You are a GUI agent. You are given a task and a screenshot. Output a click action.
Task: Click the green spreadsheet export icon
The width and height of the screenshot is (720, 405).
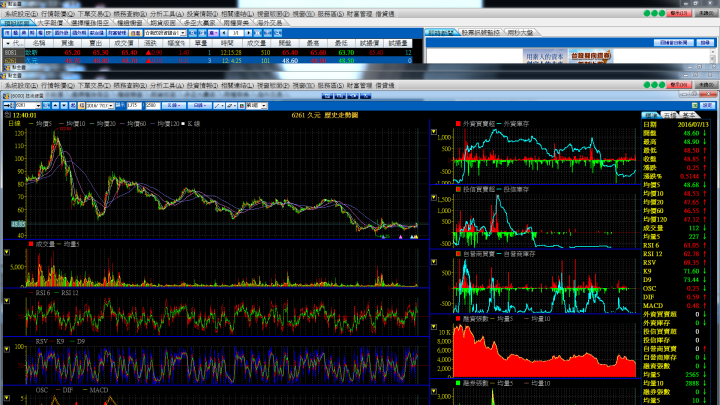[695, 106]
